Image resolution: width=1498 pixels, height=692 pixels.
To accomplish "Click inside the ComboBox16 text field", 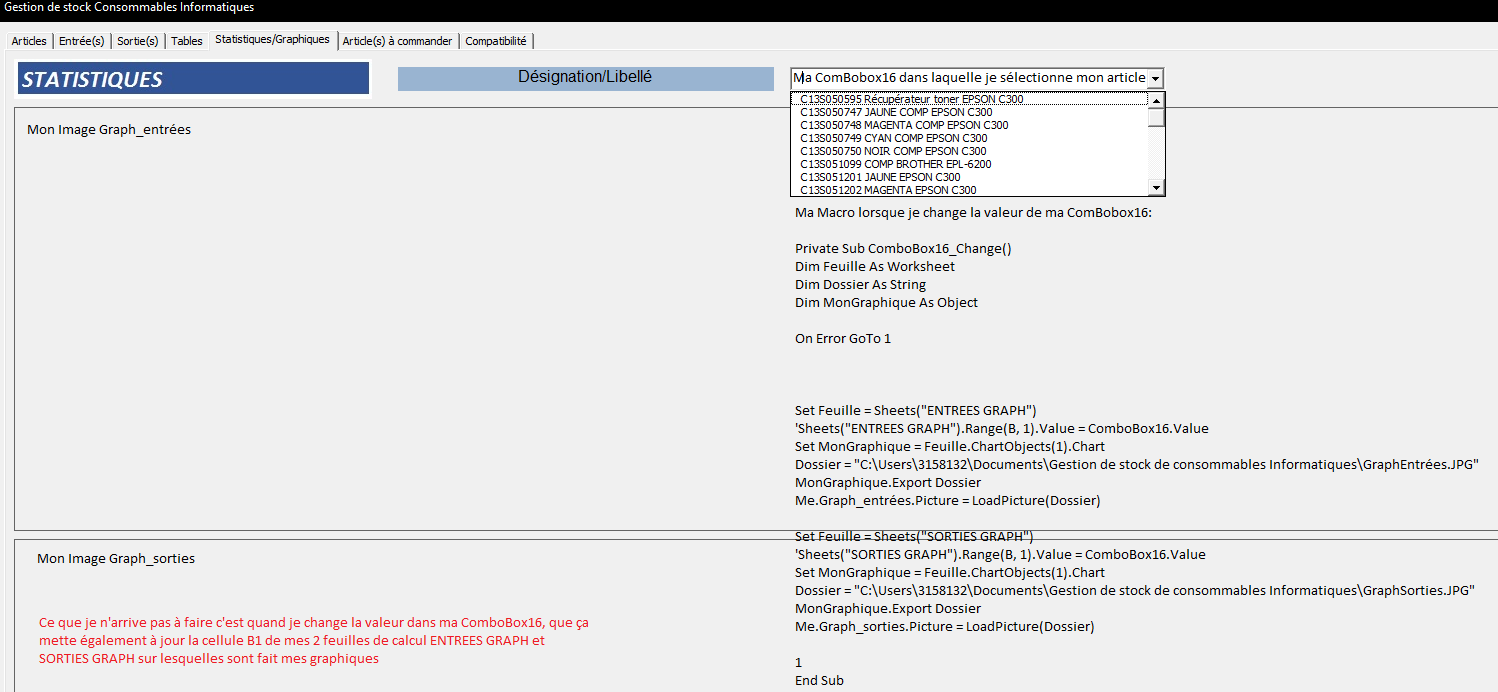I will click(968, 78).
